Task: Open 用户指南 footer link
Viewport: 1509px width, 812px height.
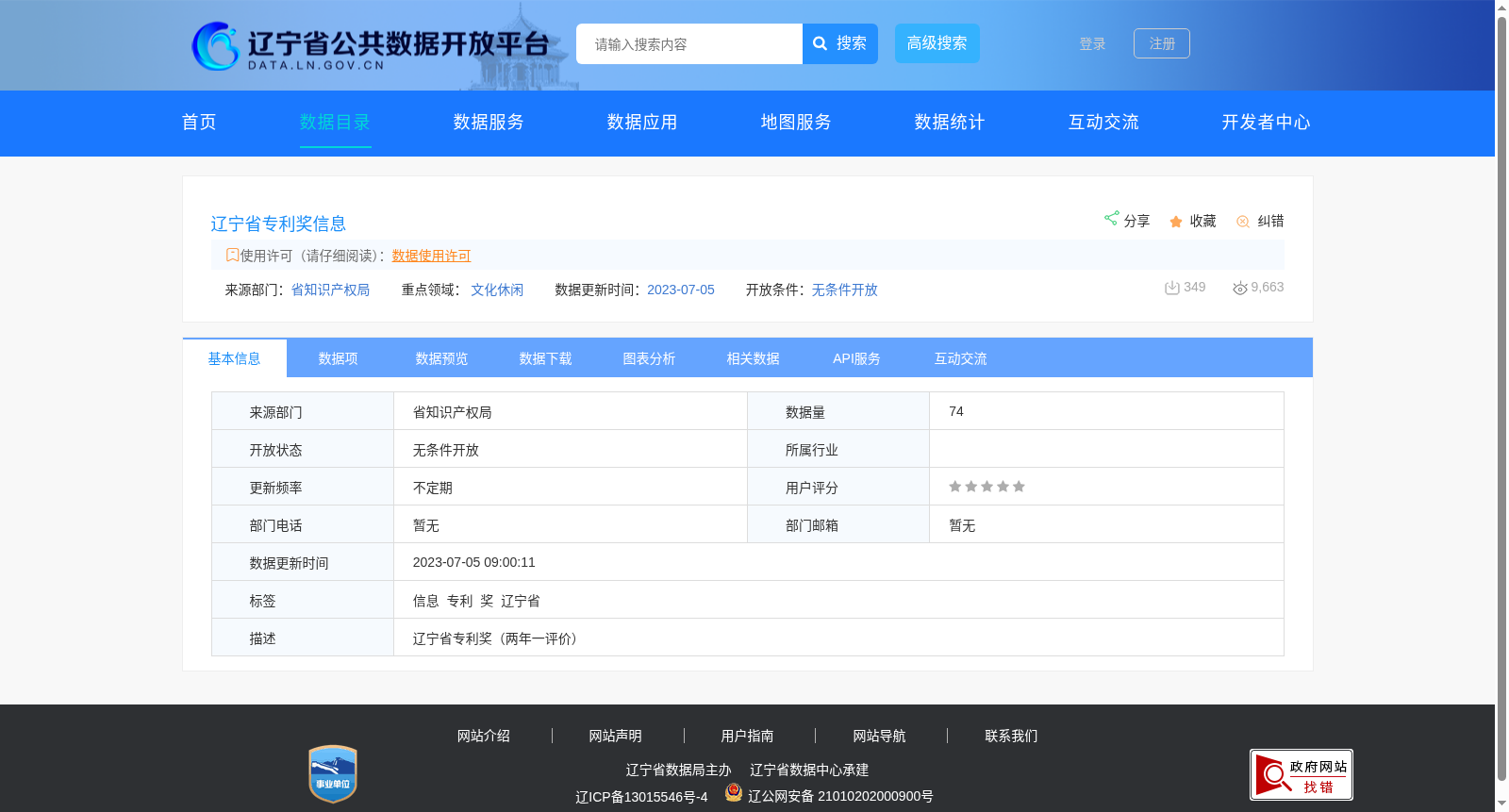Action: 748,736
